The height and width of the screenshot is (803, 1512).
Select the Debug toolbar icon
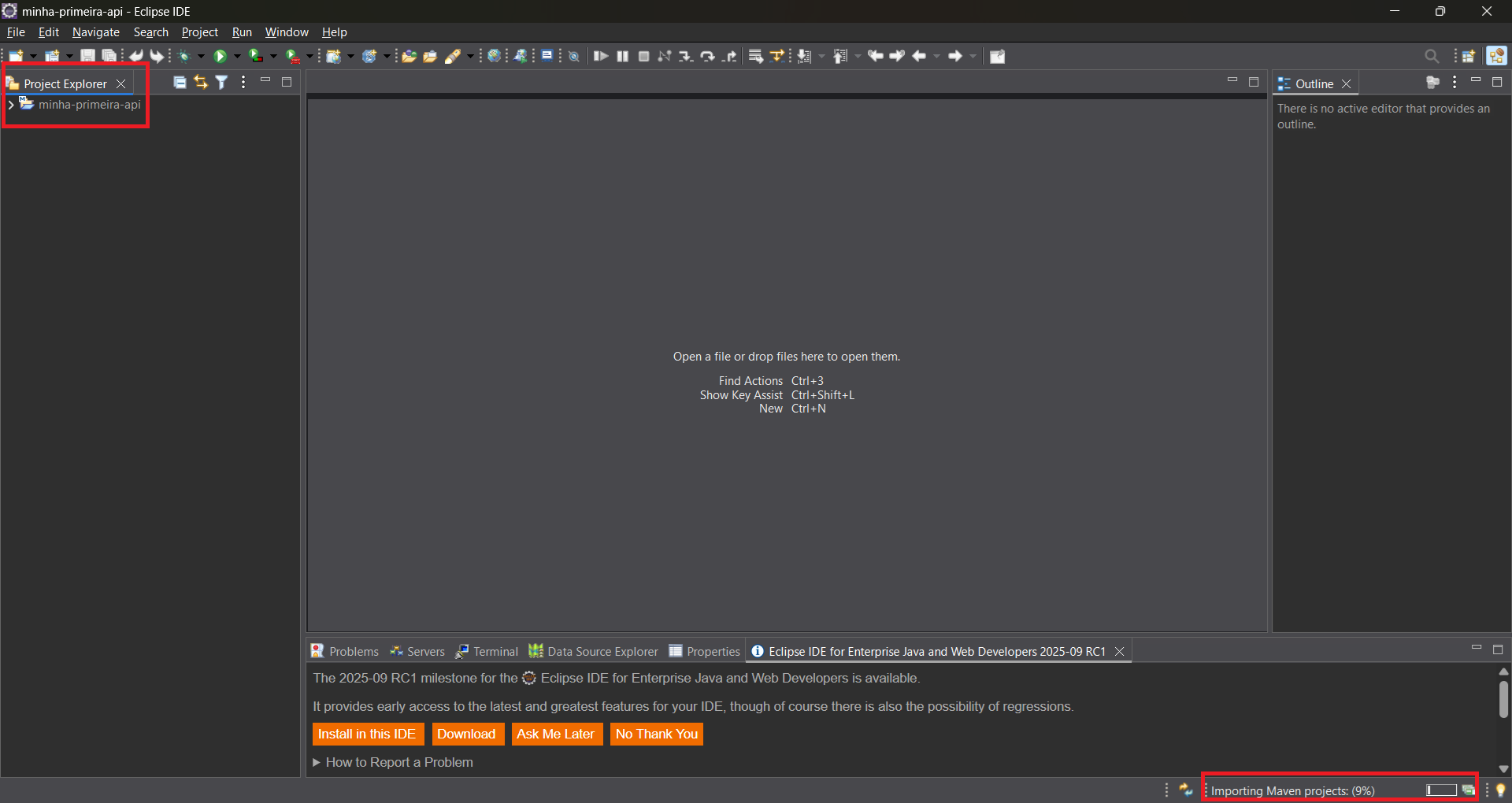coord(184,55)
